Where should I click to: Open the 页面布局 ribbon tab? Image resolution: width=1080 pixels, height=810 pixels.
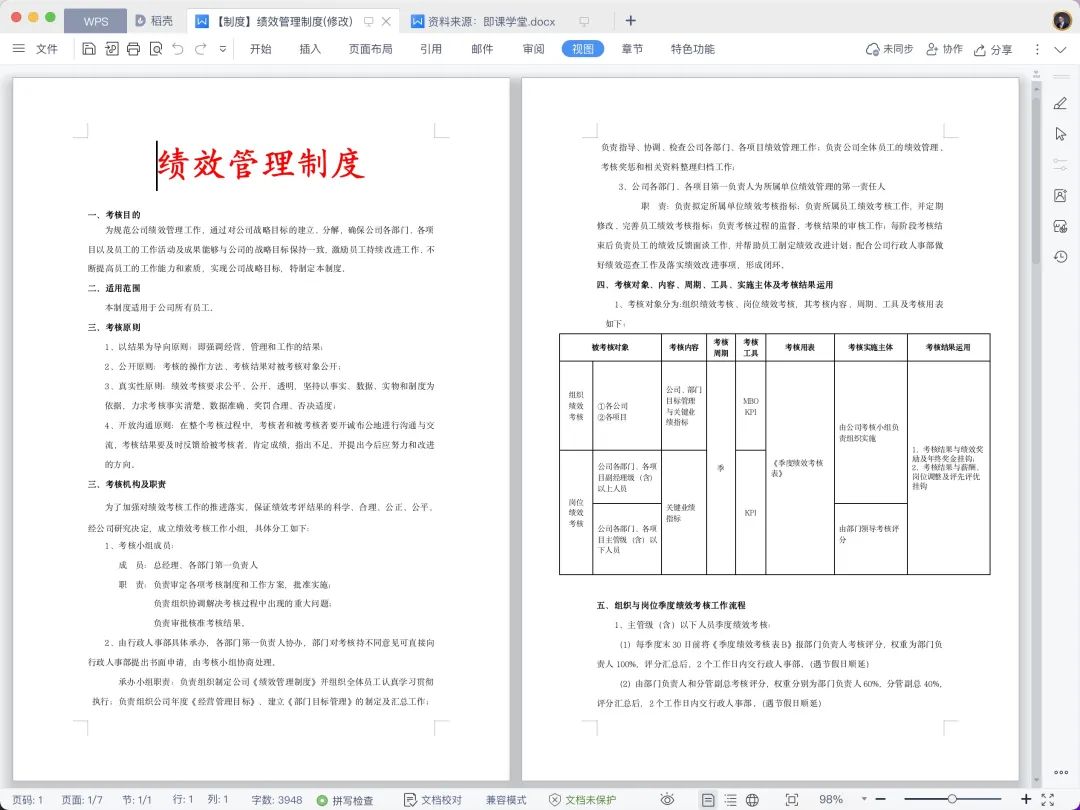click(x=371, y=49)
